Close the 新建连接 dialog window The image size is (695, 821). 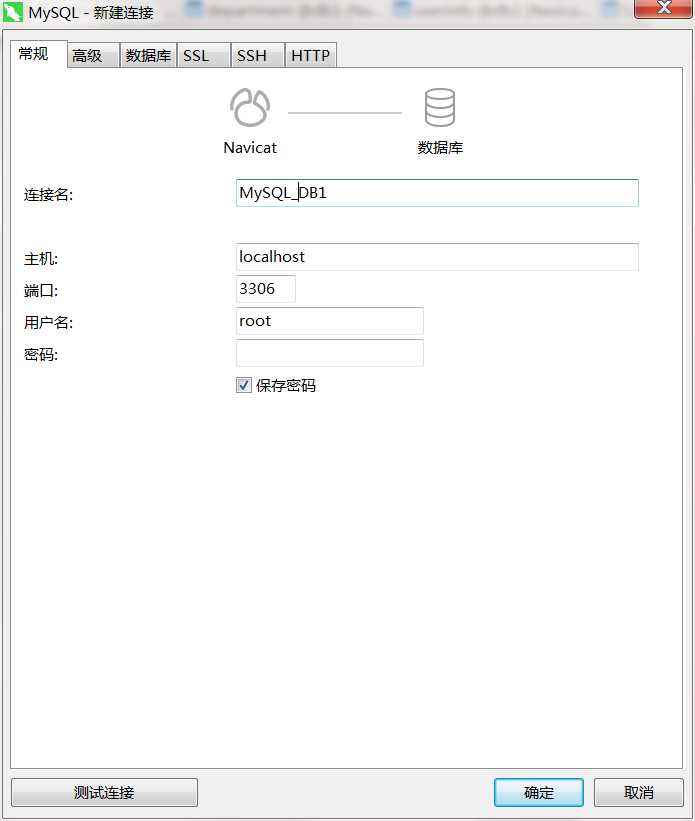click(664, 8)
